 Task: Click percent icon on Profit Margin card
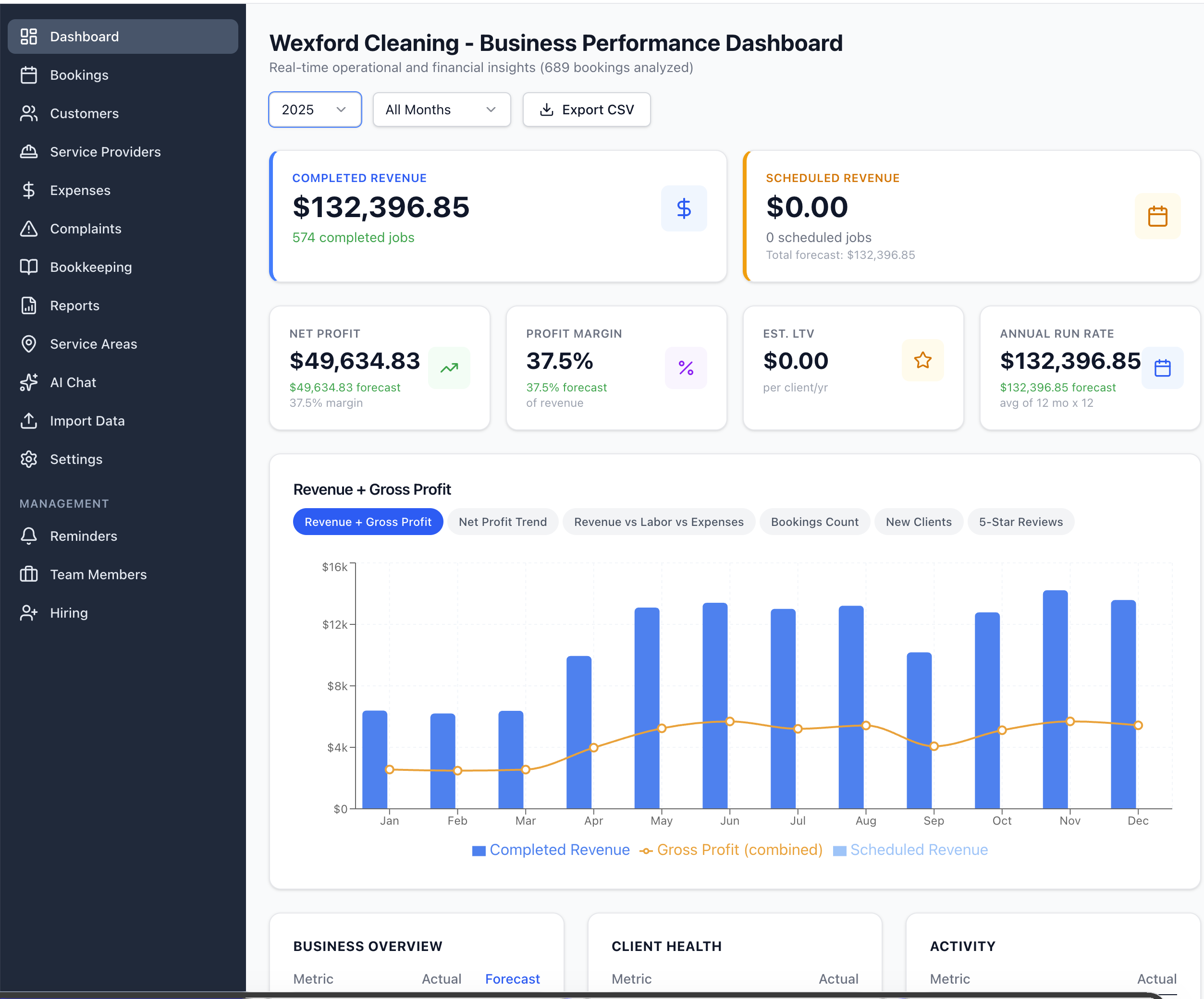pos(686,368)
